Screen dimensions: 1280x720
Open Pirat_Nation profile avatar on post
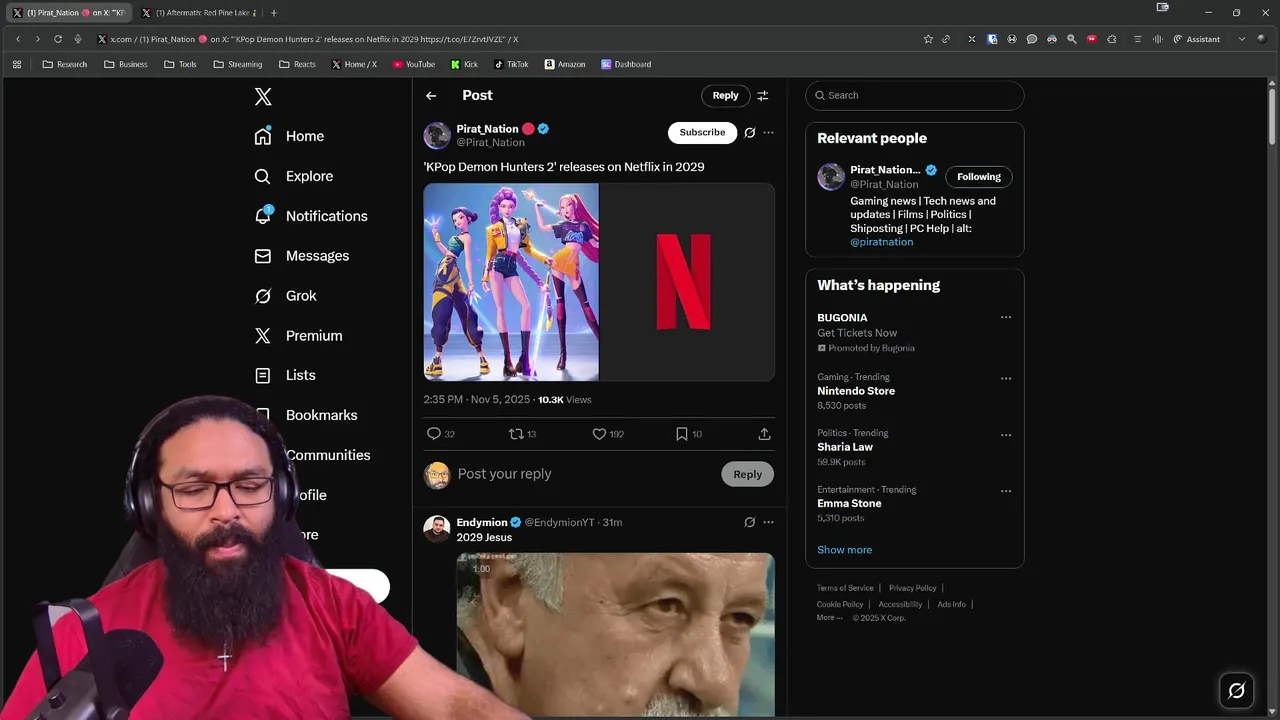[437, 135]
